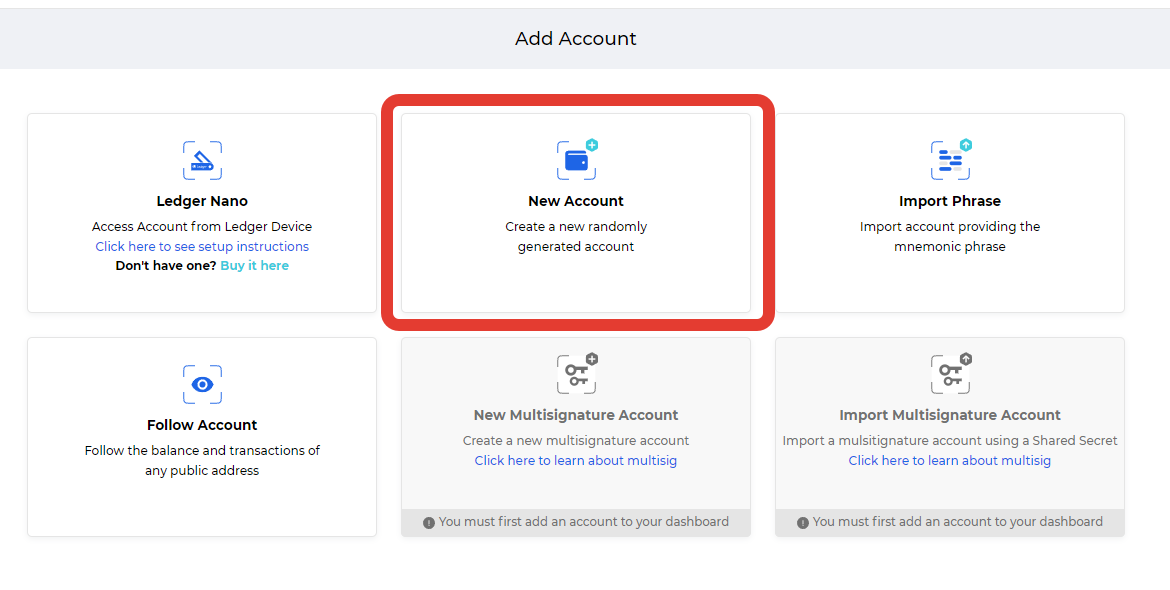Click the warning icon under New Multisignature Account

(x=429, y=523)
